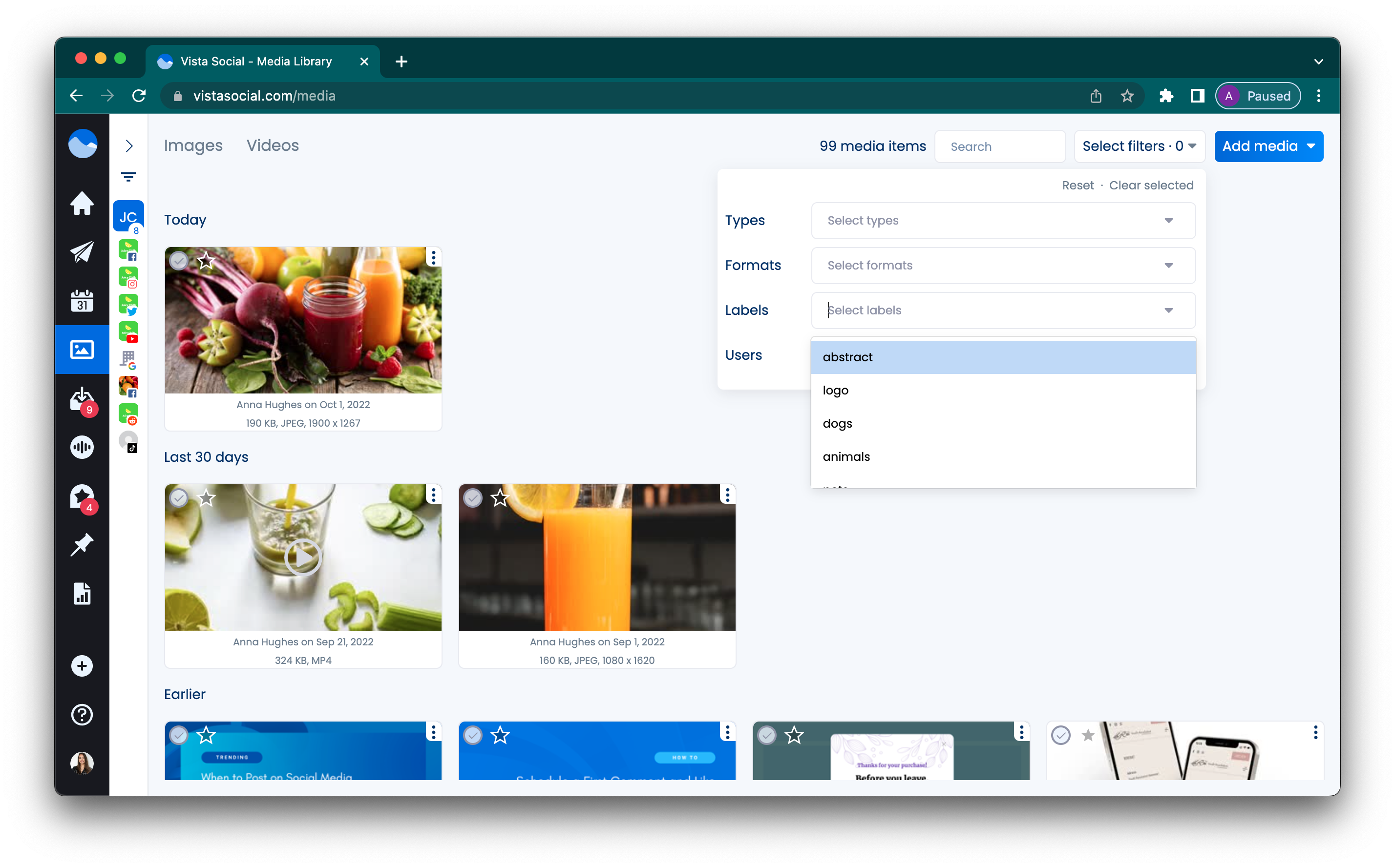Select the JC profile group badge
Screen dimensions: 1395x868
point(128,217)
